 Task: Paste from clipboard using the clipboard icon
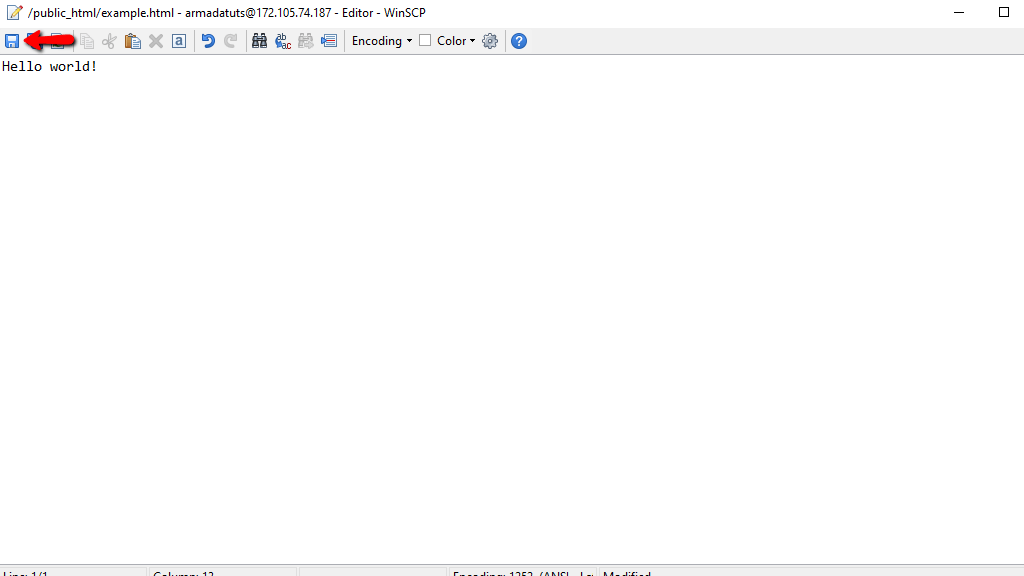(133, 41)
